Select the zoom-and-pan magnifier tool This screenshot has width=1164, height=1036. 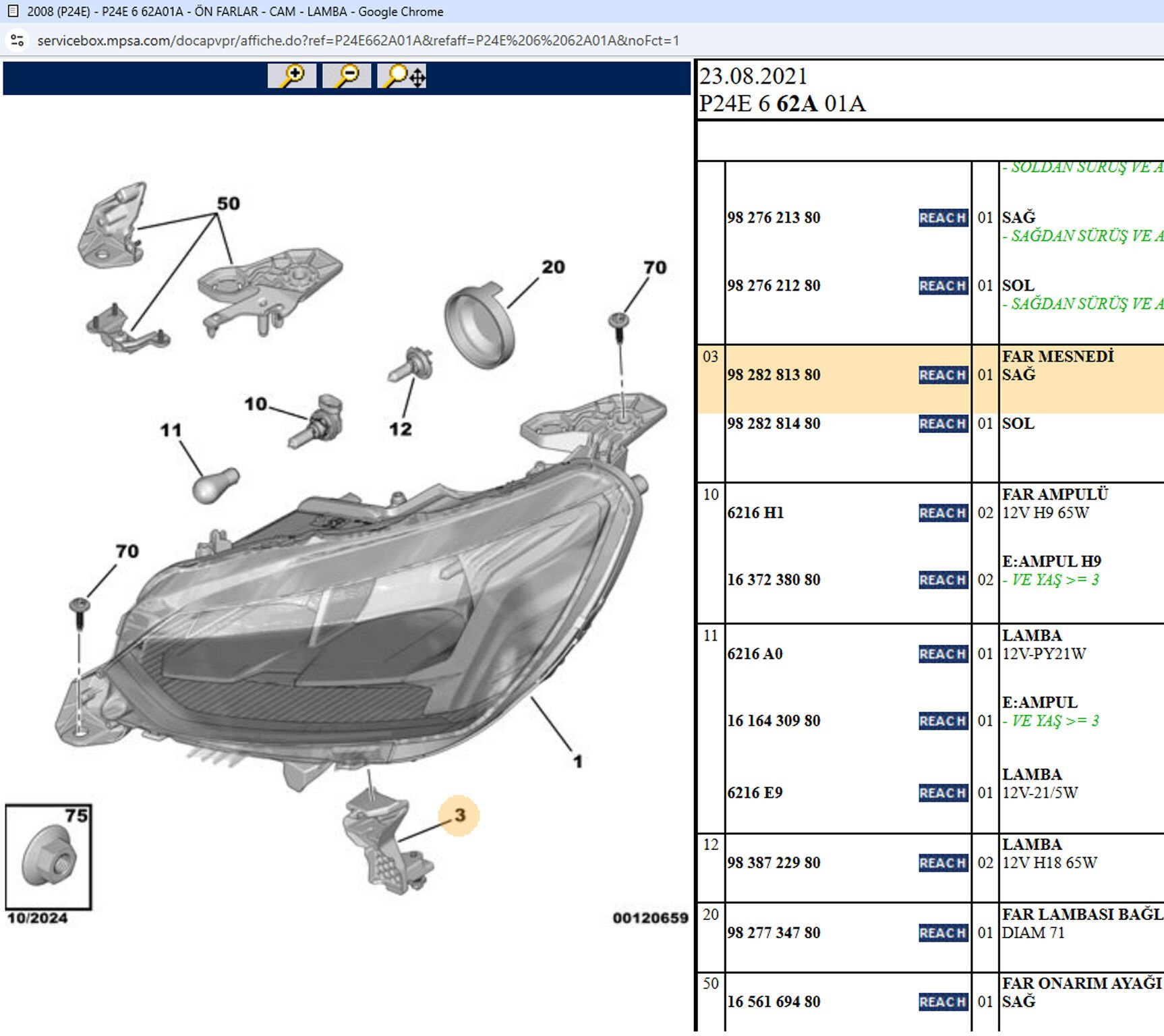tap(402, 76)
